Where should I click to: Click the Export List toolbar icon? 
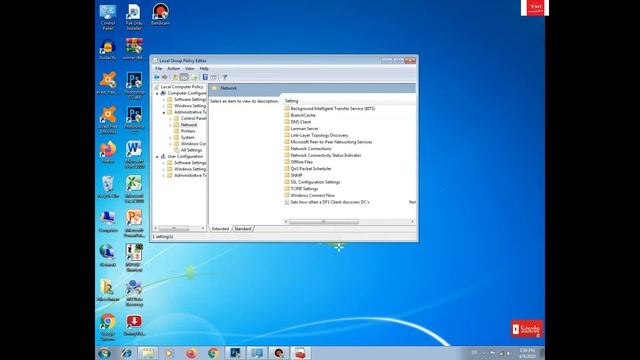pos(194,77)
